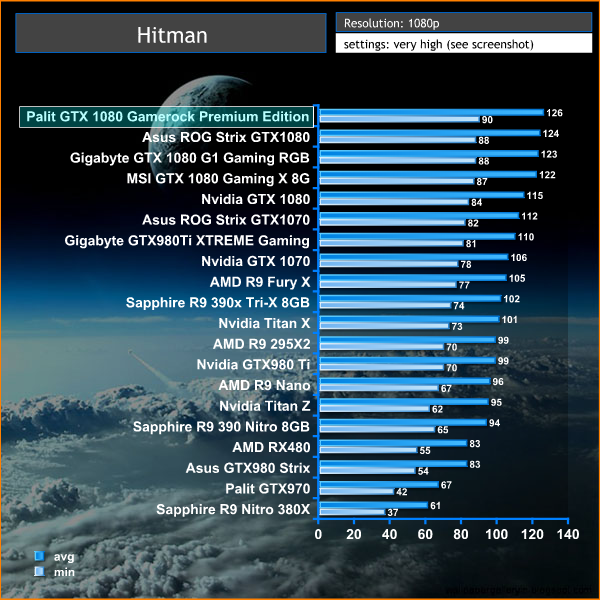Image resolution: width=600 pixels, height=600 pixels.
Task: Click the 126 avg value for Palit Gamerock
Action: (554, 113)
